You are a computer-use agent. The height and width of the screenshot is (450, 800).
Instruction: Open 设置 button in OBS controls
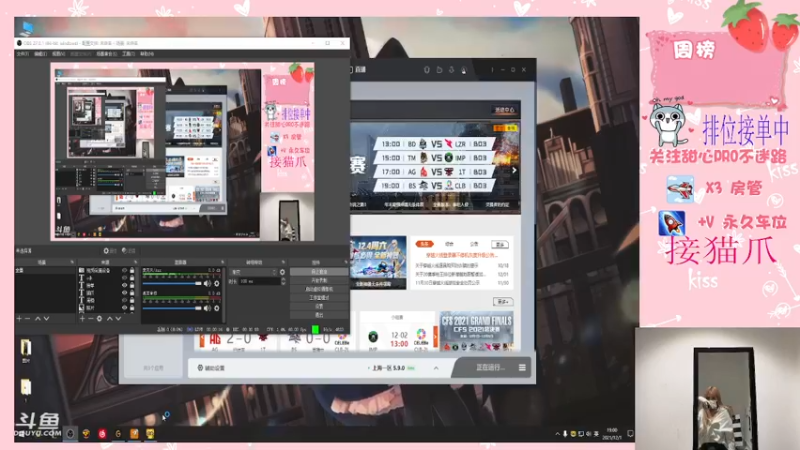pos(319,307)
